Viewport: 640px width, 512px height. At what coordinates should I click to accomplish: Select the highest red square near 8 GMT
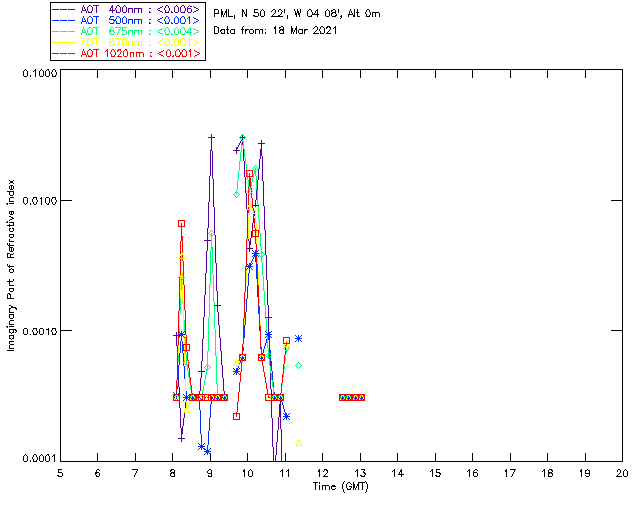181,224
